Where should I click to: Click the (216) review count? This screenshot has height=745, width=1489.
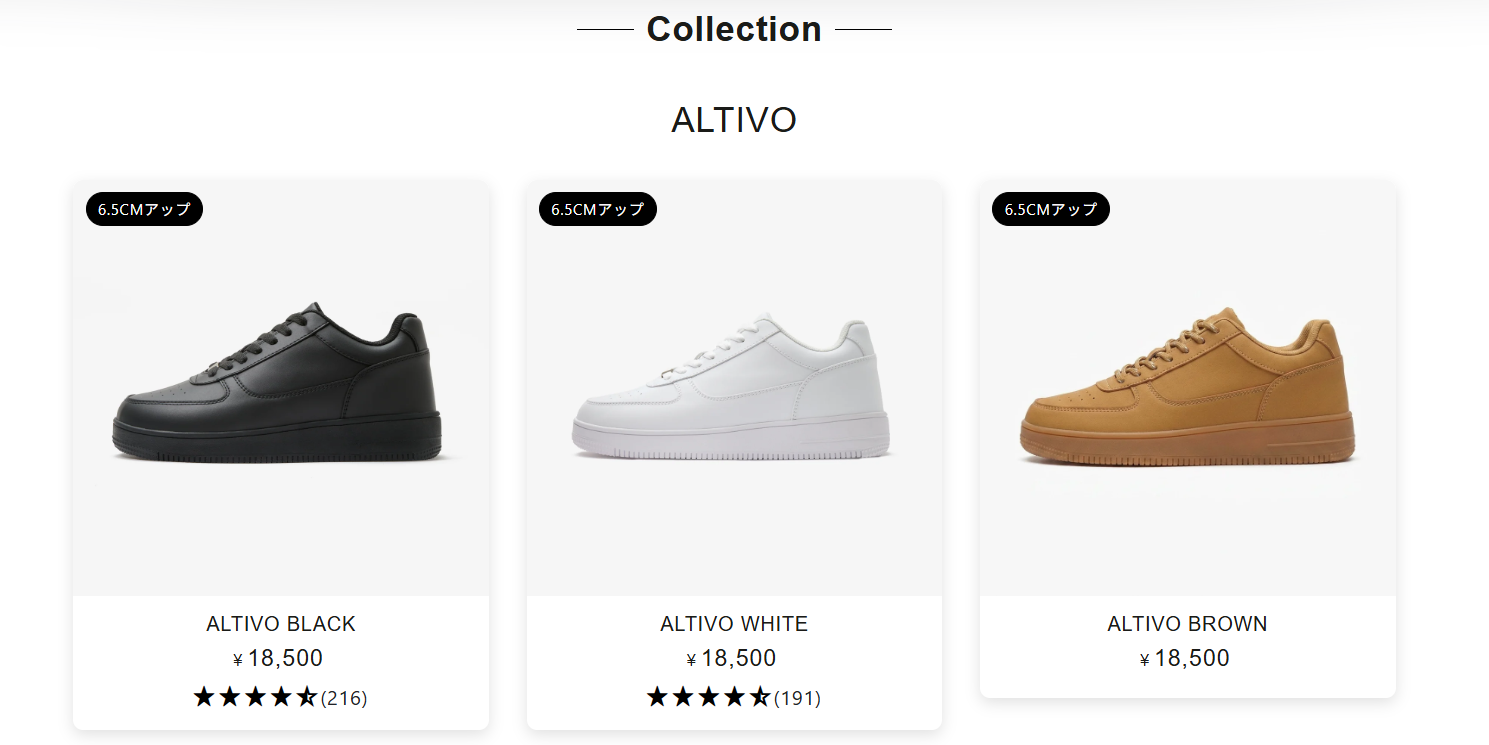[344, 698]
